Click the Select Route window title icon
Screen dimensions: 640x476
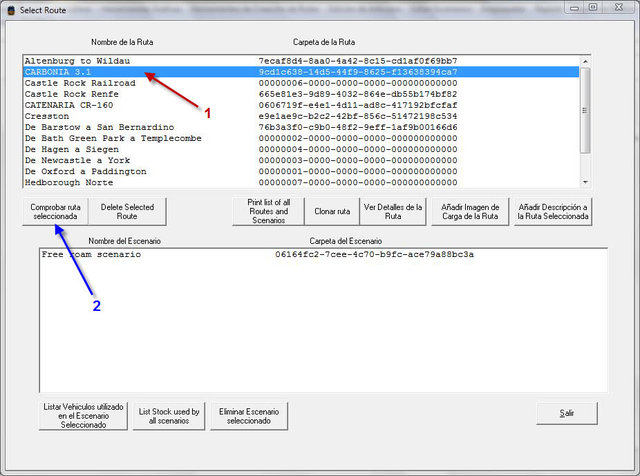[x=10, y=8]
